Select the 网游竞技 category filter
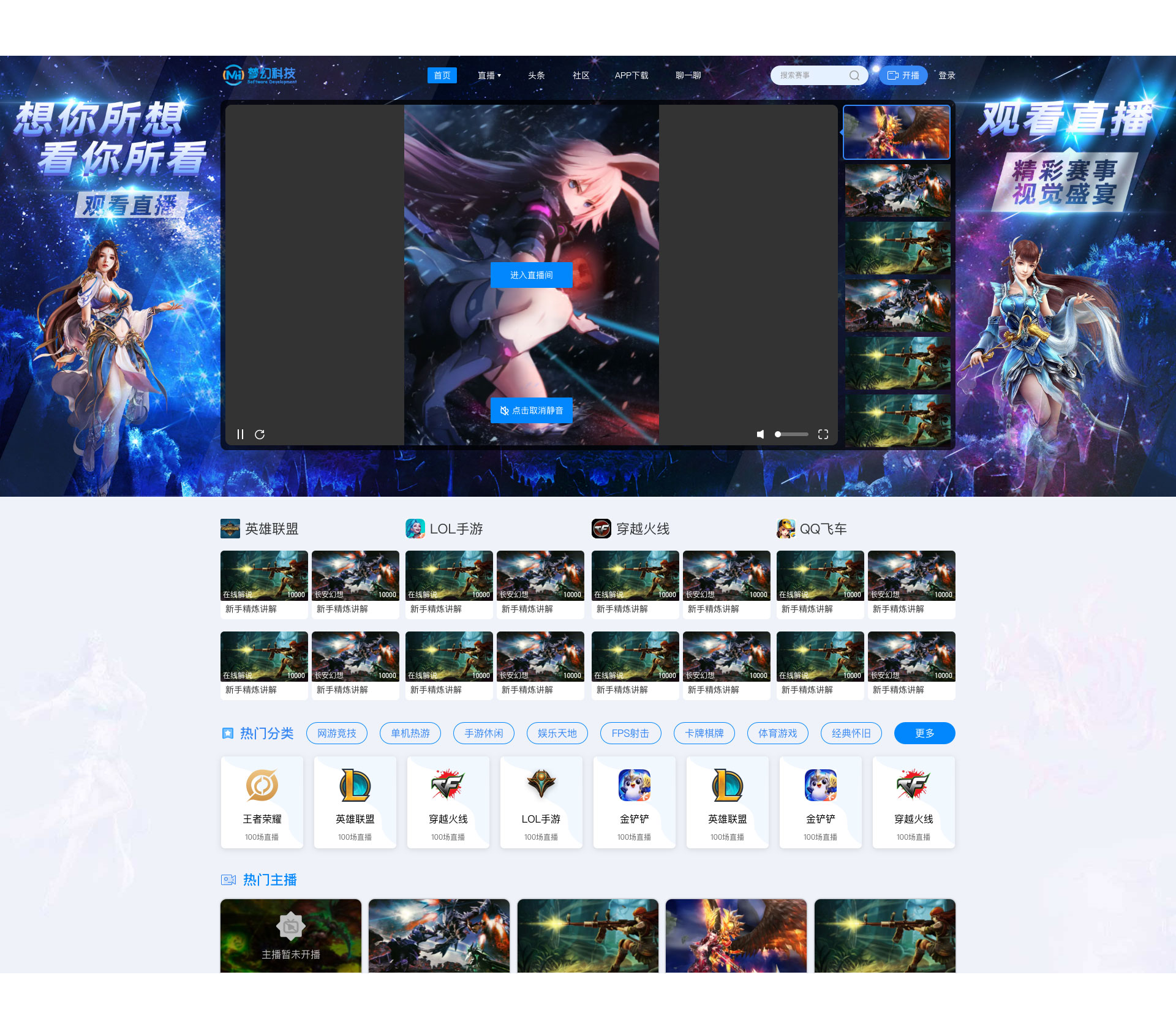Image resolution: width=1176 pixels, height=1029 pixels. pyautogui.click(x=336, y=733)
